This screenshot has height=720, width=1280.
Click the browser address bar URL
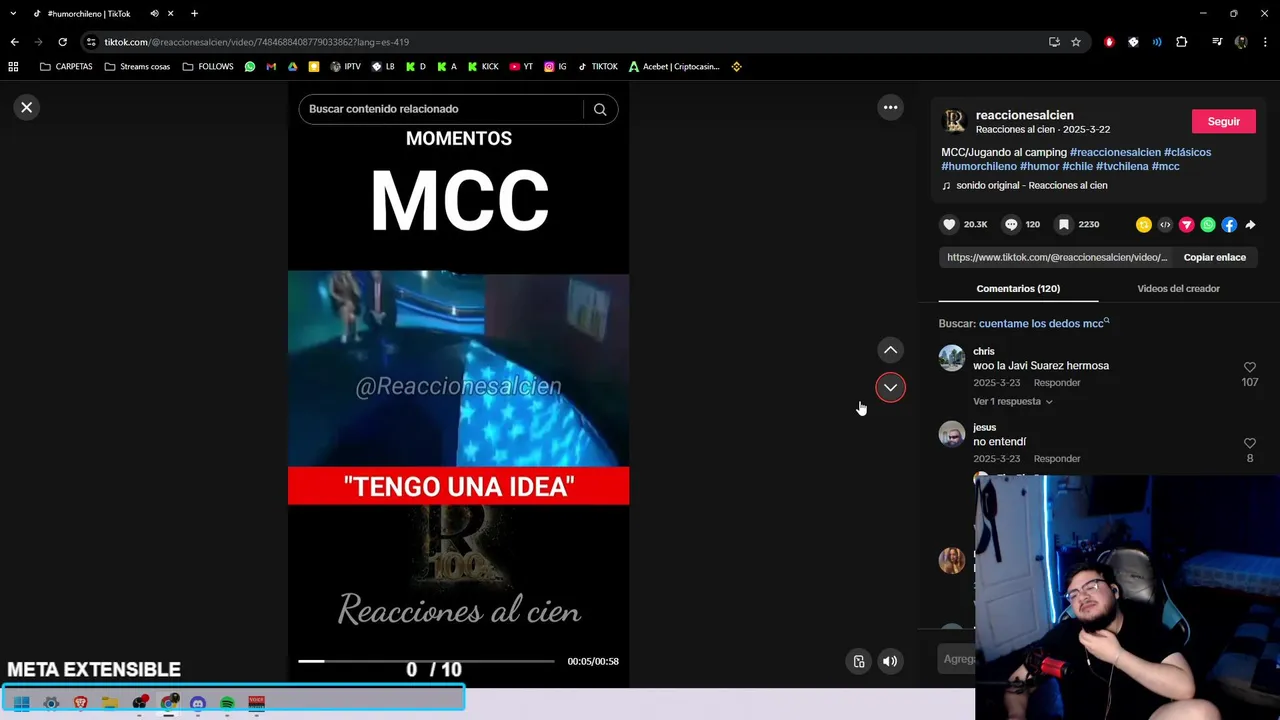pos(256,42)
